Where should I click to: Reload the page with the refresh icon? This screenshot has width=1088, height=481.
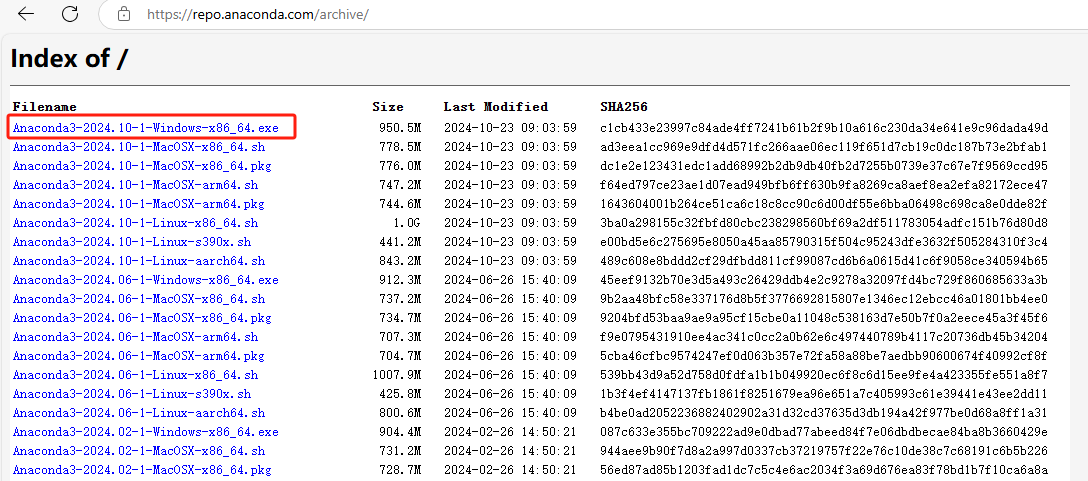[x=70, y=14]
